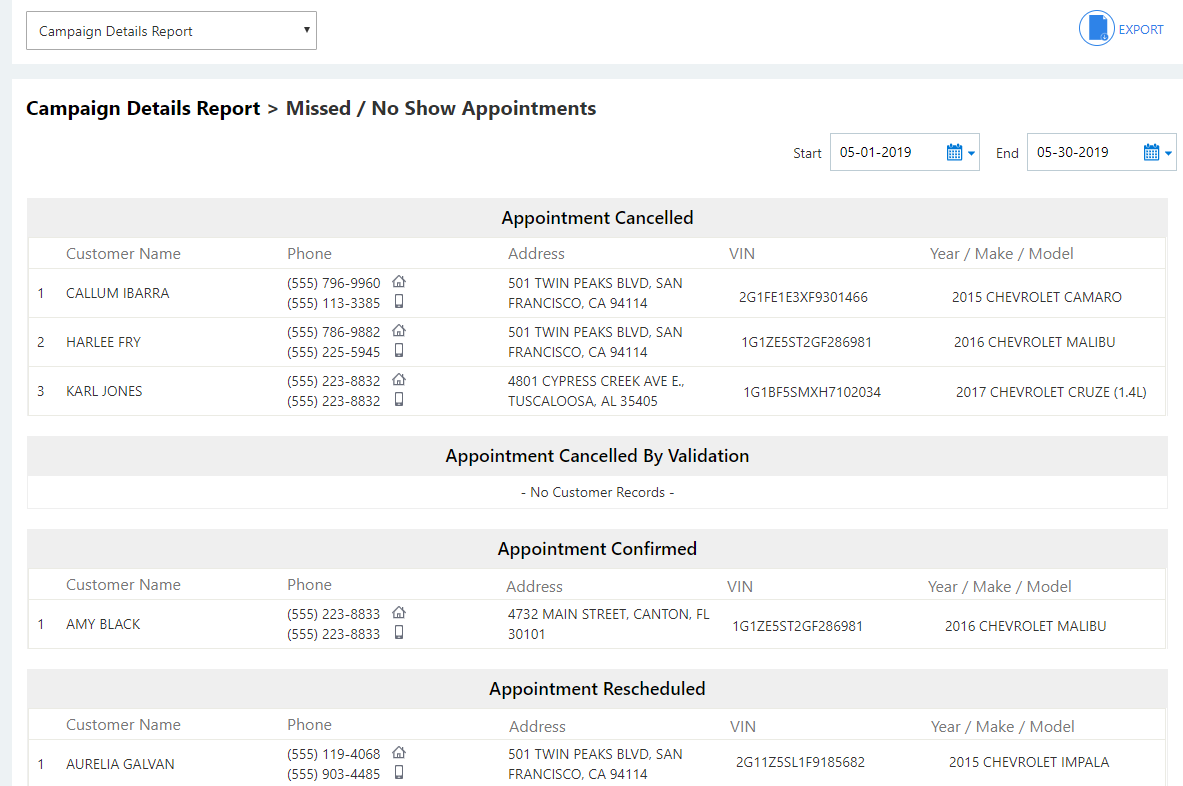Click the No Customer Records message
Image resolution: width=1183 pixels, height=786 pixels.
click(x=598, y=493)
